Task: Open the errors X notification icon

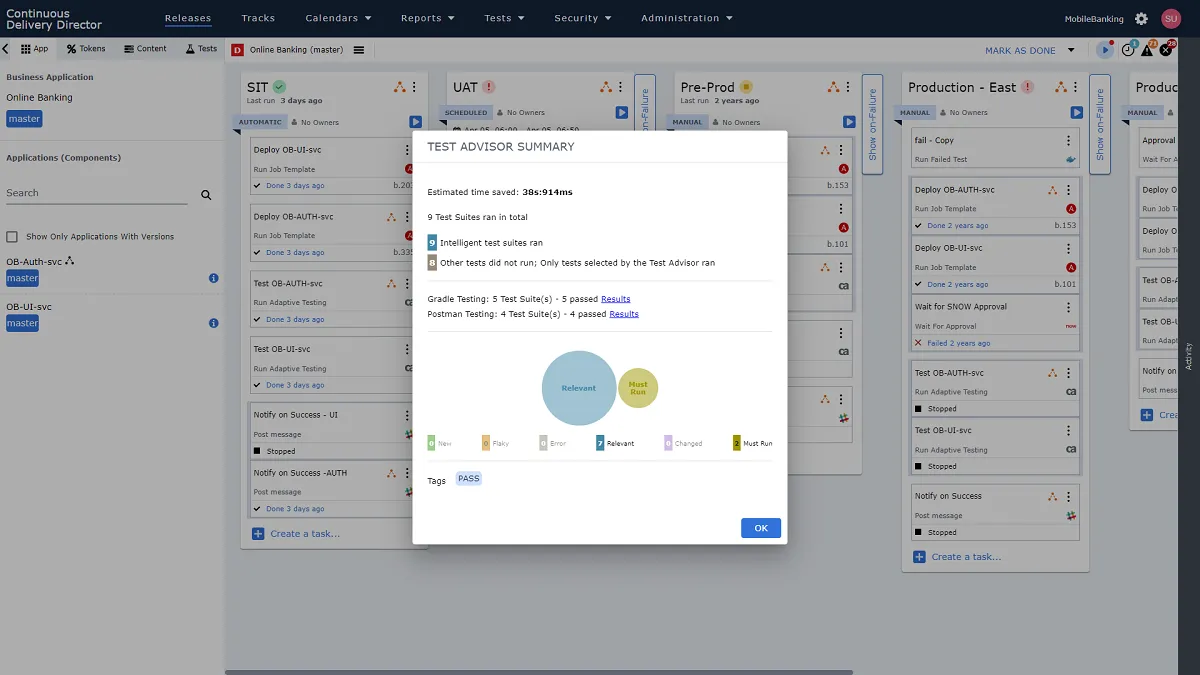Action: [x=1166, y=49]
